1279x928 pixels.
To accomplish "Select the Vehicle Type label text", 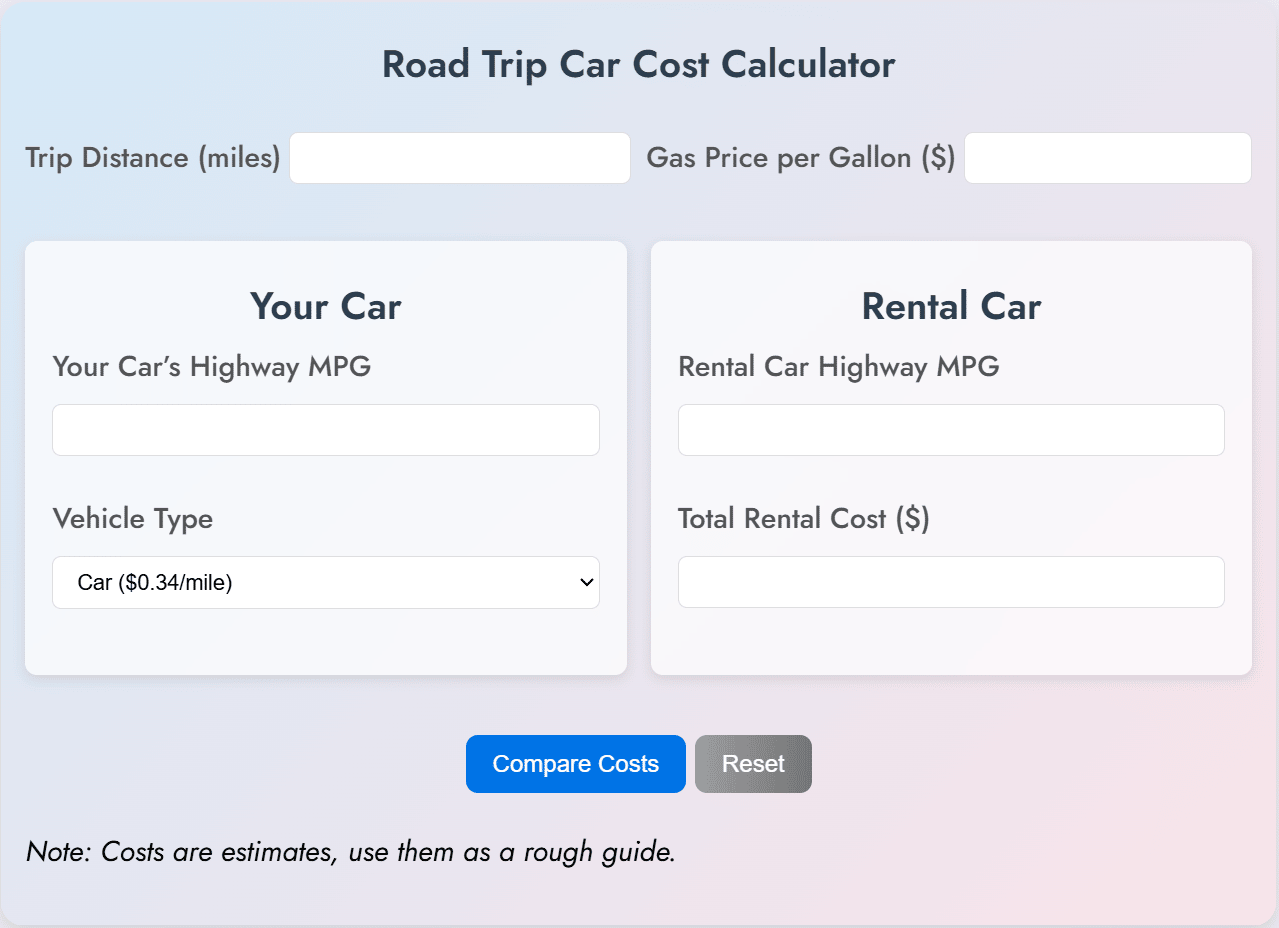I will (x=132, y=519).
